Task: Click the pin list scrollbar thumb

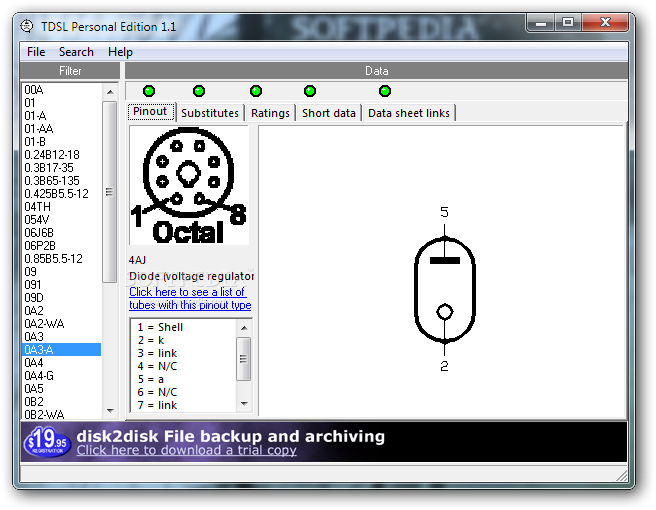Action: pyautogui.click(x=244, y=359)
